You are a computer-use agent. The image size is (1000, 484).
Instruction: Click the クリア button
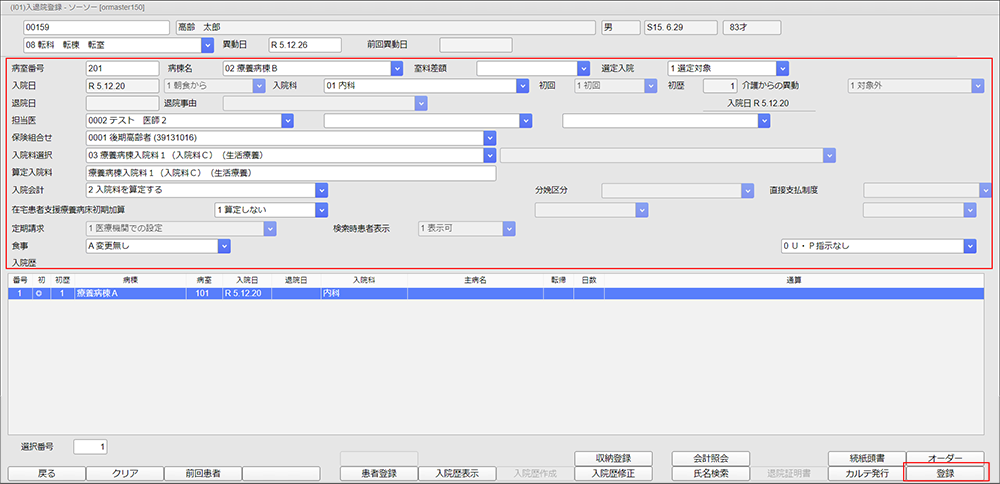coord(125,473)
